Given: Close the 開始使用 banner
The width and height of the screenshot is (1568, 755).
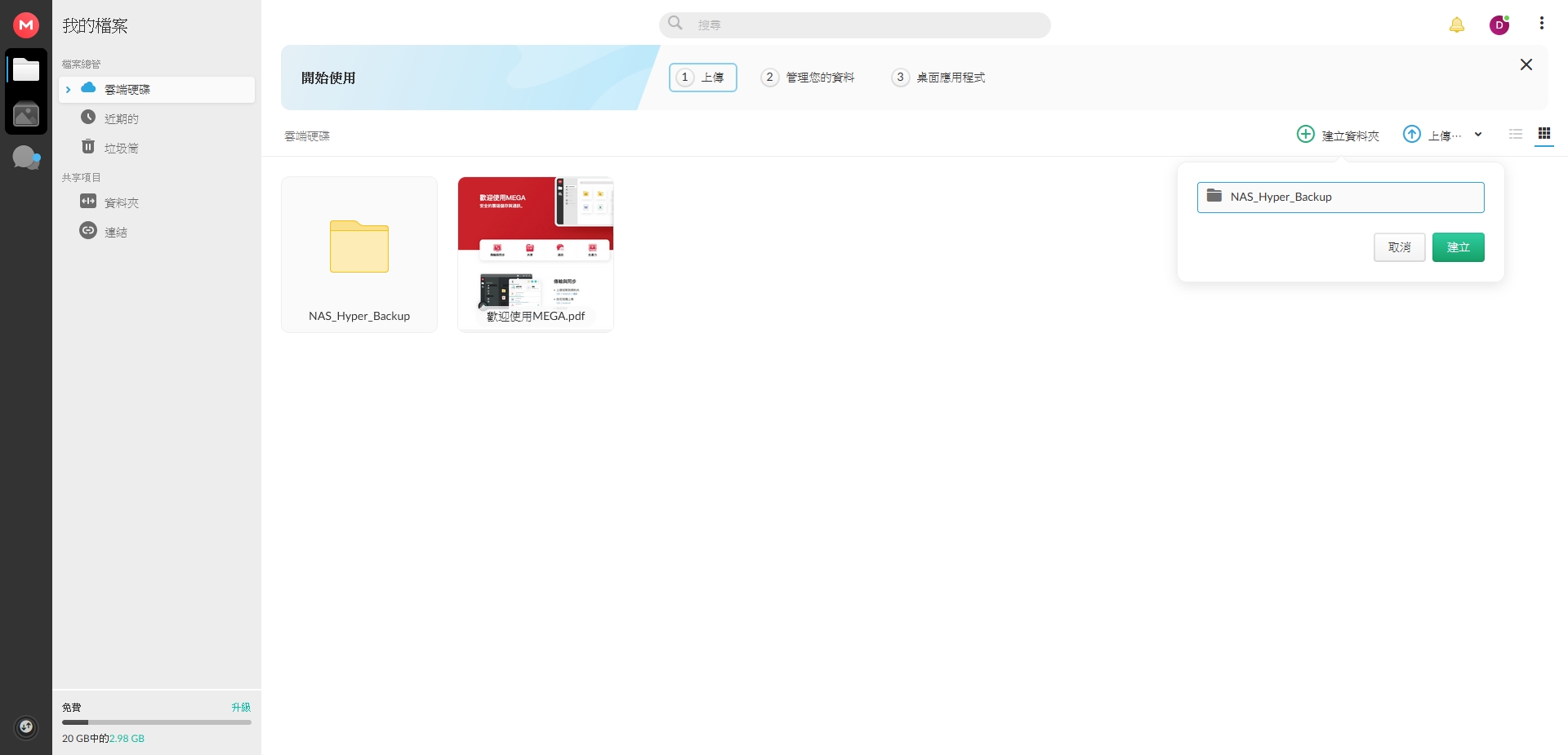Looking at the screenshot, I should pyautogui.click(x=1526, y=64).
